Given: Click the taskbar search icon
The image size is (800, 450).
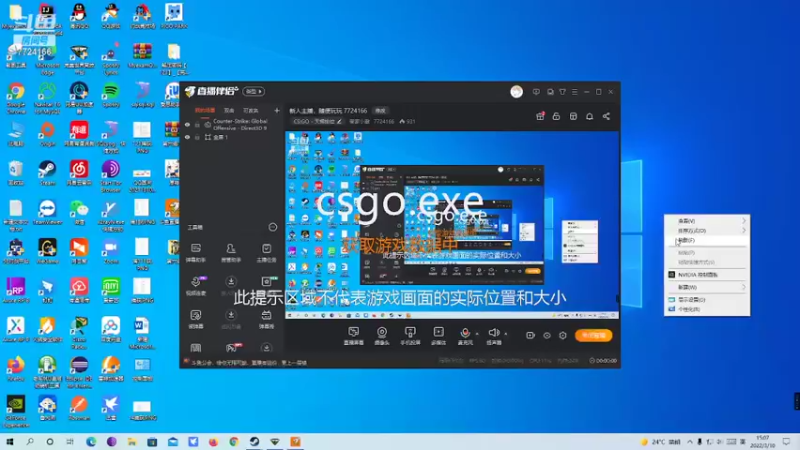Looking at the screenshot, I should click(30, 441).
